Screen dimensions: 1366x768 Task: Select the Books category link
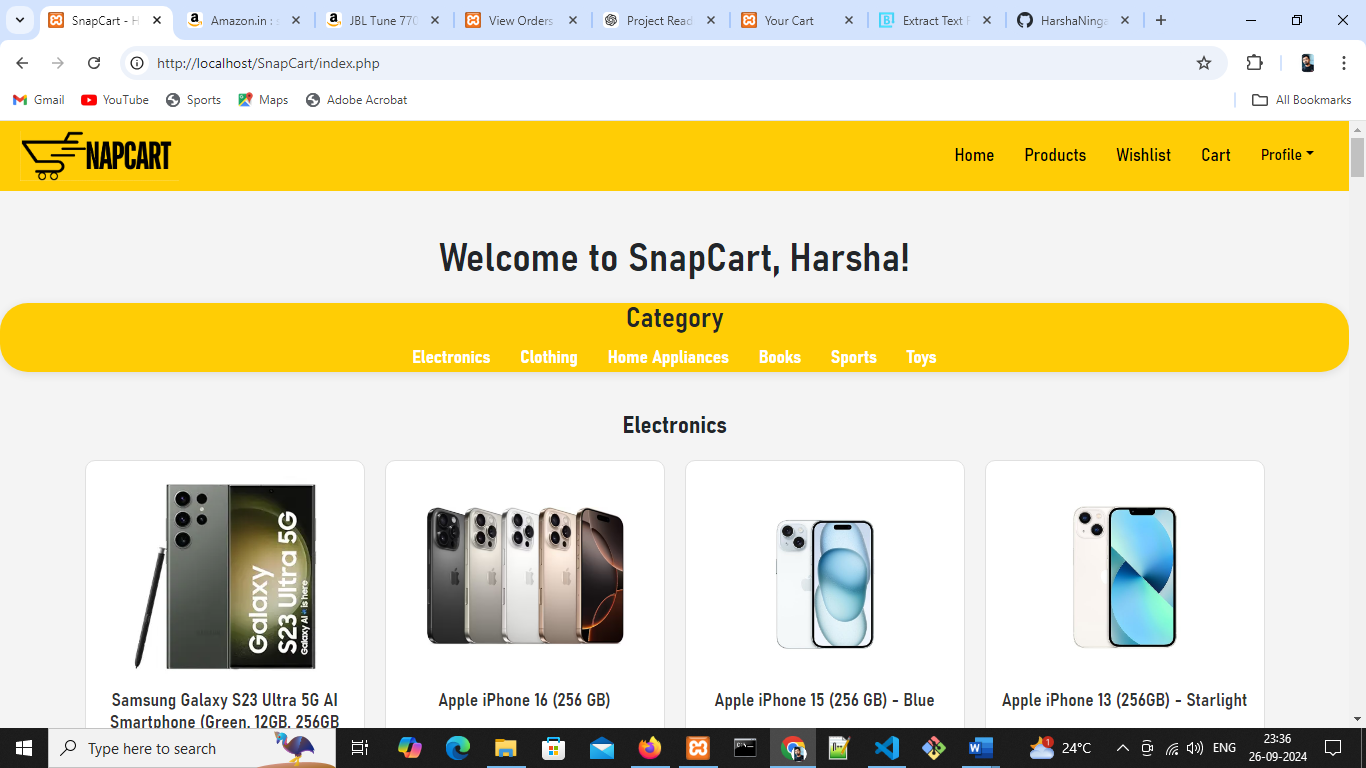tap(780, 357)
